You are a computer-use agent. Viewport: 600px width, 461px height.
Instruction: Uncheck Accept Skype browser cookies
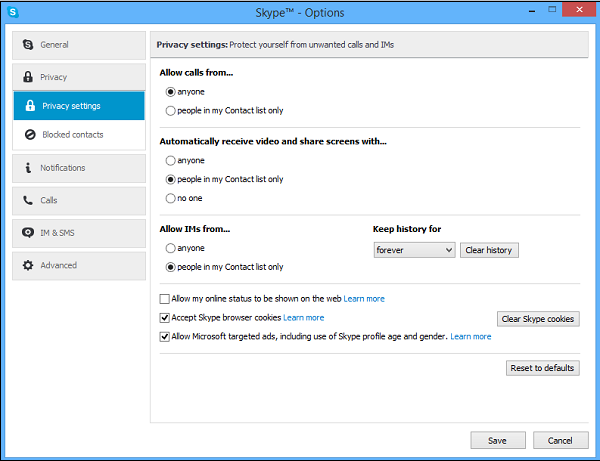(x=165, y=318)
